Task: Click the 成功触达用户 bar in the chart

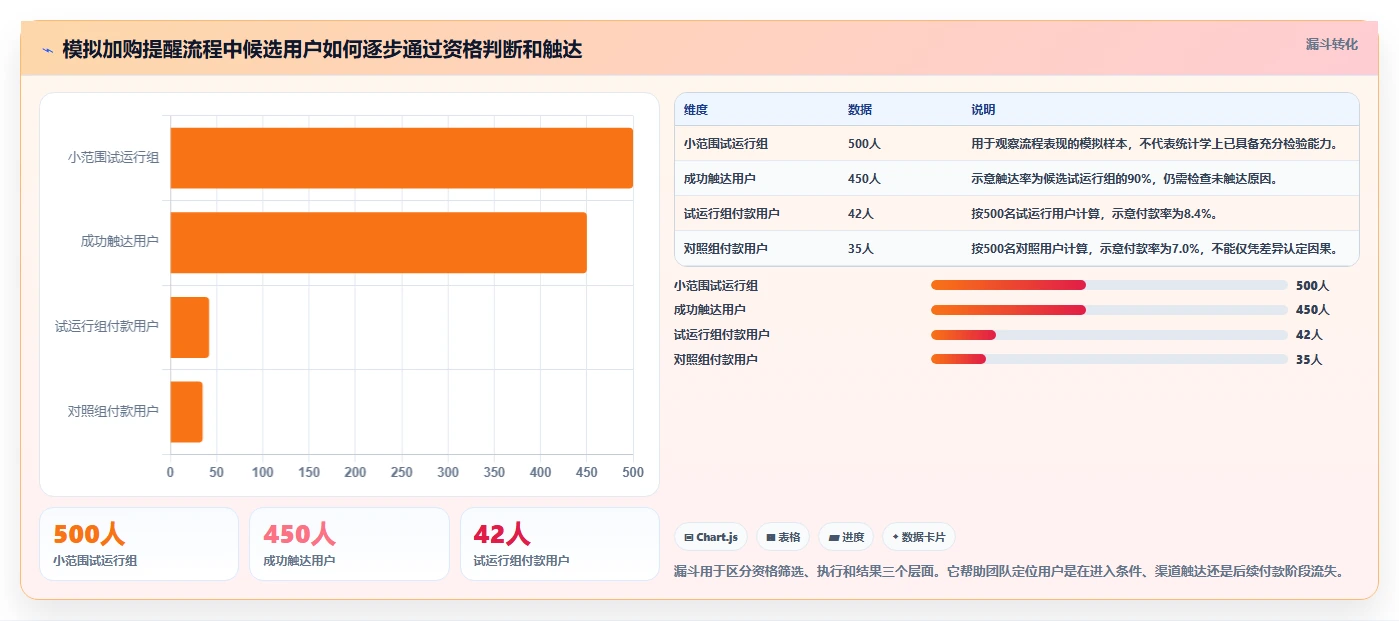Action: 378,242
